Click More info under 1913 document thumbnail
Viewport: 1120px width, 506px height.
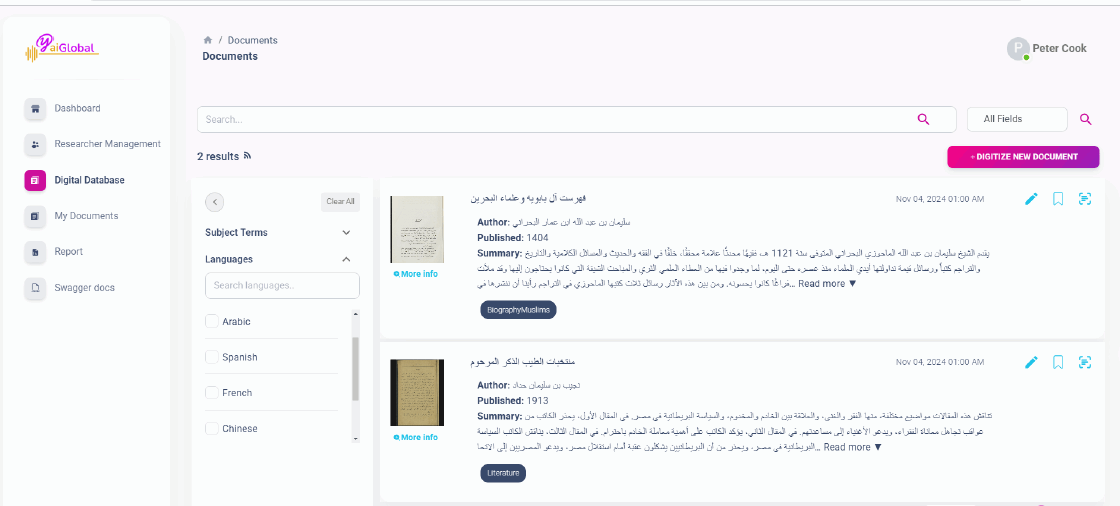tap(416, 437)
